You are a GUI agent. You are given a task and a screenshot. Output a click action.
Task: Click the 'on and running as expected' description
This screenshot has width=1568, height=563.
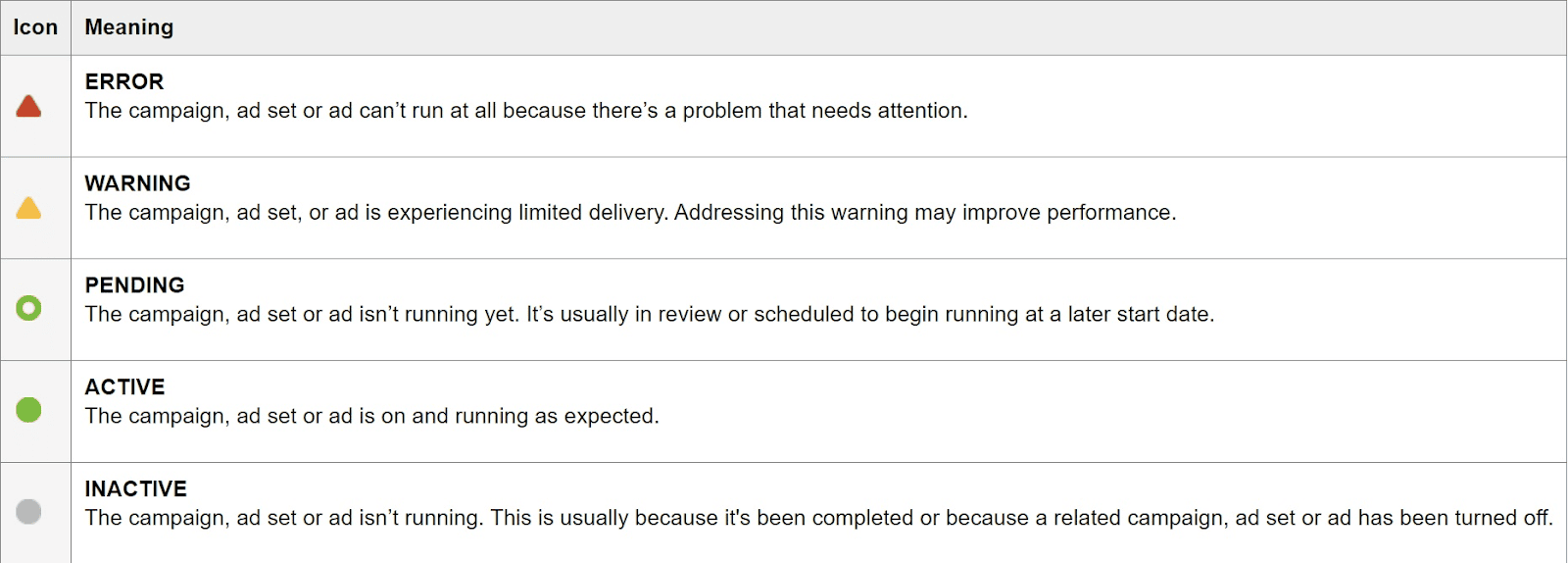[372, 417]
